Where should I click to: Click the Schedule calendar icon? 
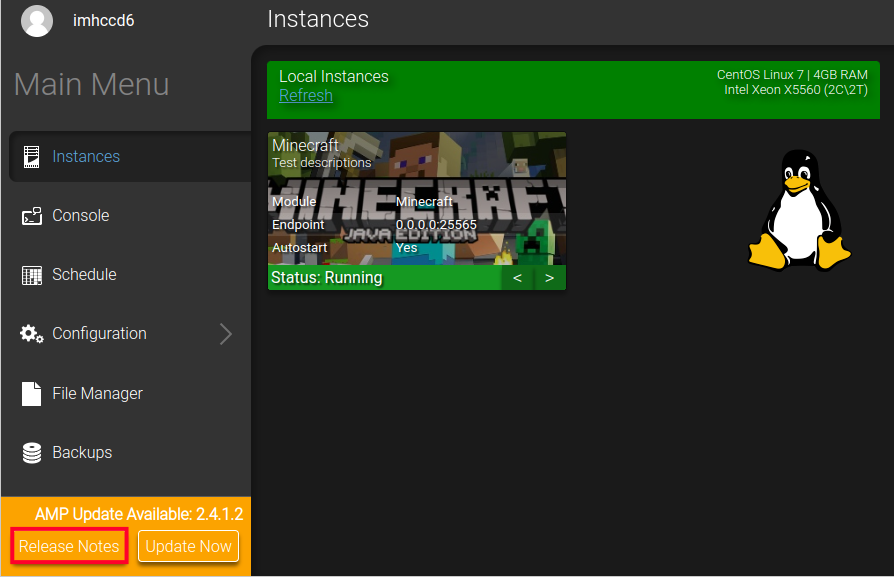click(x=29, y=274)
